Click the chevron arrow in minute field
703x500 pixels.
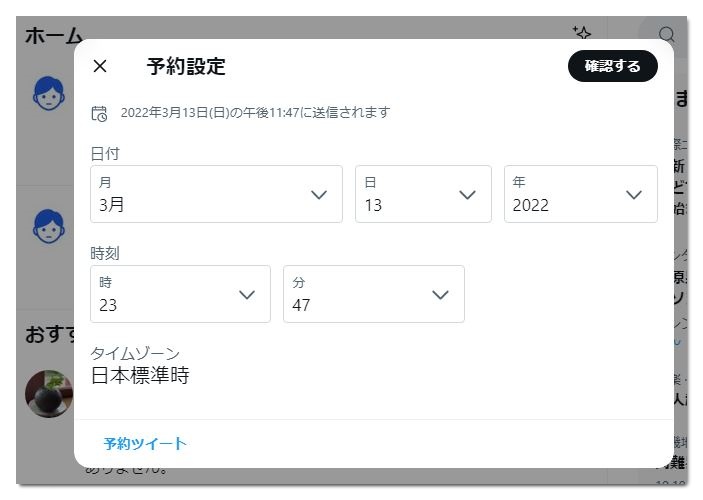coord(440,295)
